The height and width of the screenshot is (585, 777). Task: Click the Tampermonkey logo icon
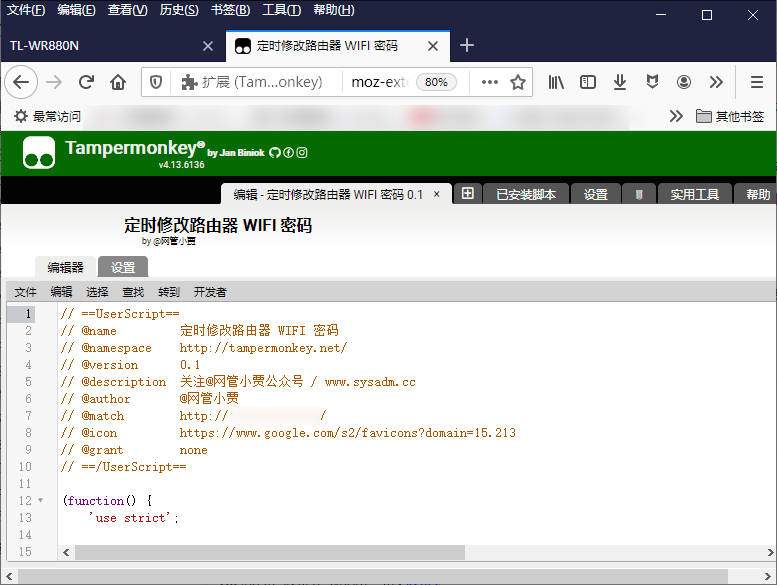39,153
